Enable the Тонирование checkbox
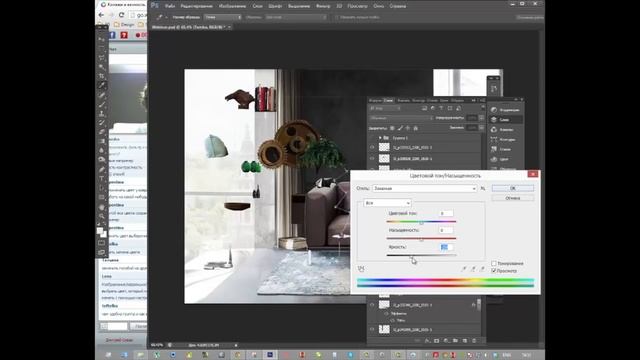 (494, 263)
